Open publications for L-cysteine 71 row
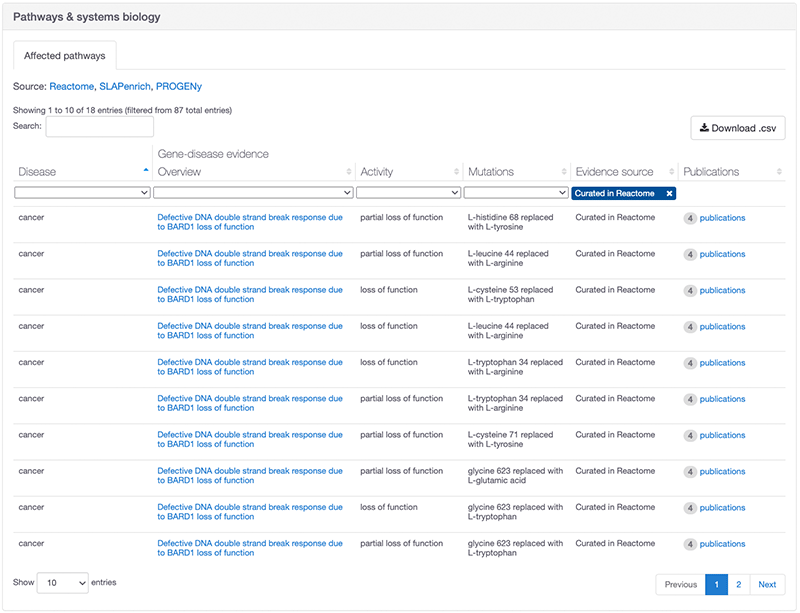Image resolution: width=800 pixels, height=613 pixels. (722, 435)
